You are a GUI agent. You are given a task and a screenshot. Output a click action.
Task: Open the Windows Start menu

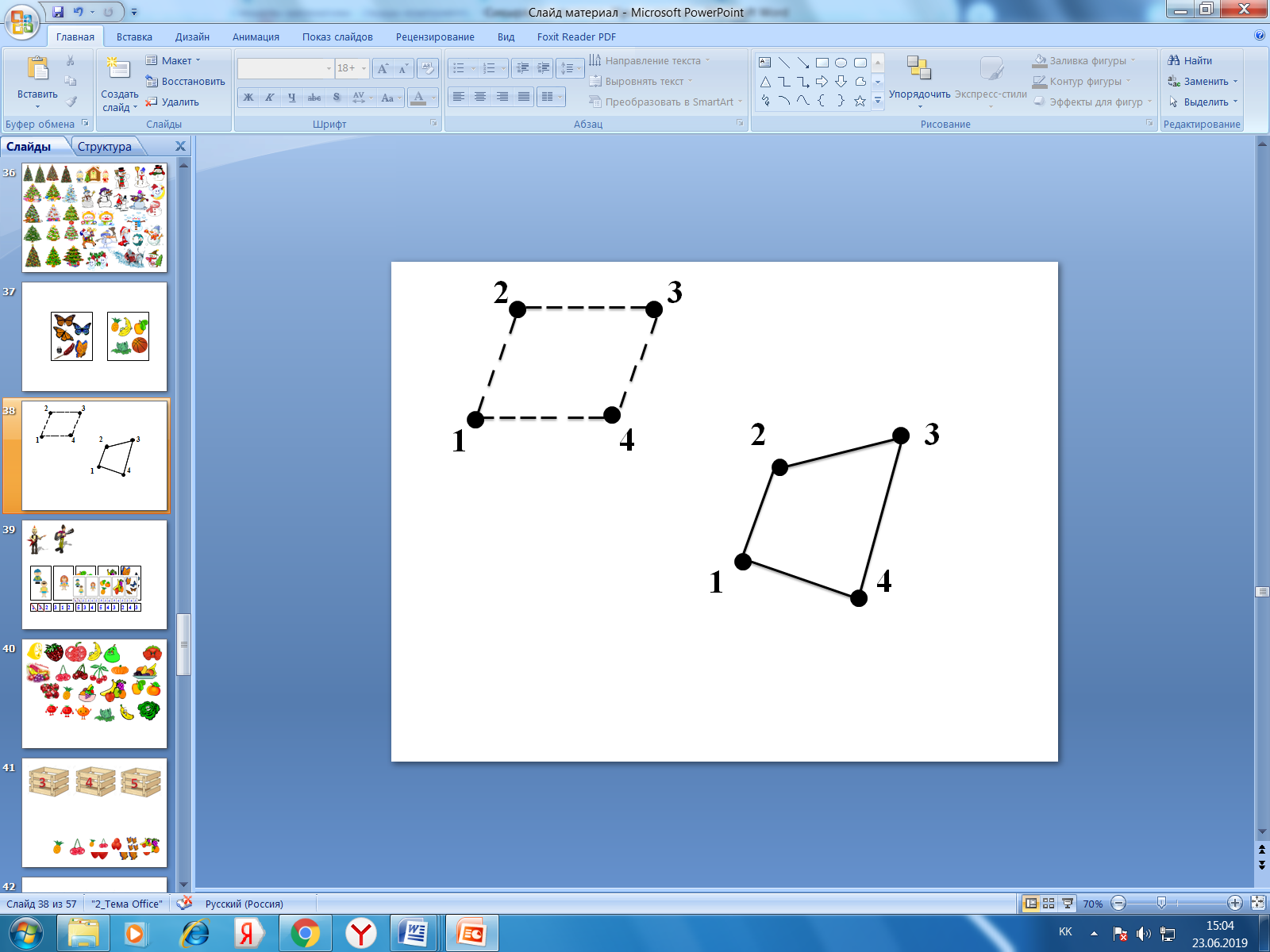(26, 933)
